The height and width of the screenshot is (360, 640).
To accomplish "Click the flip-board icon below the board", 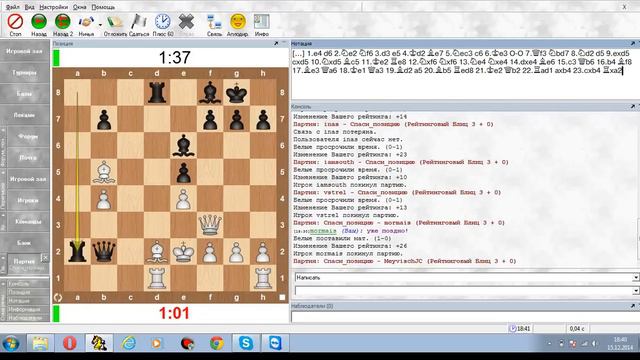I will (58, 298).
